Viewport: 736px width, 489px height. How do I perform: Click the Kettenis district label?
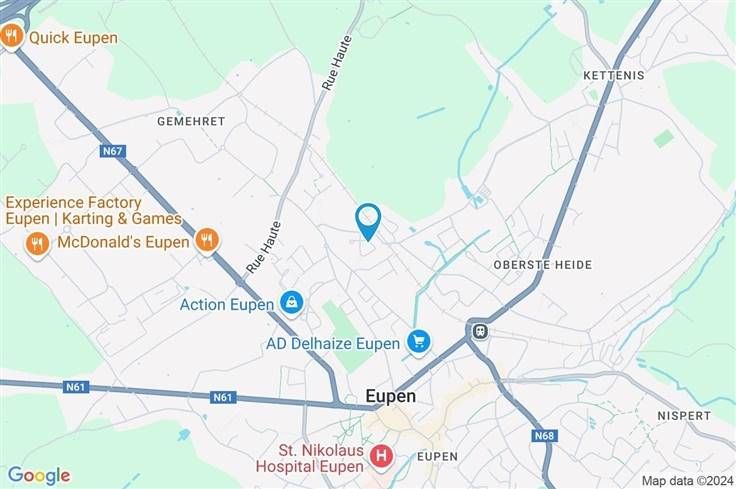613,76
